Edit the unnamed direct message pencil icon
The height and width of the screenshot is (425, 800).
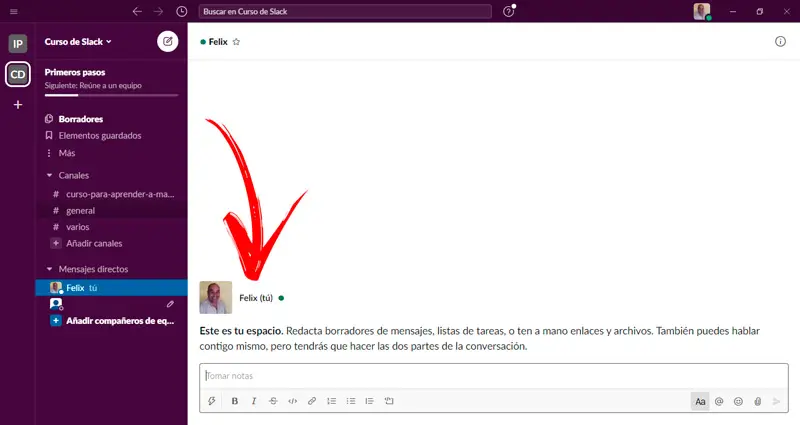pos(170,304)
